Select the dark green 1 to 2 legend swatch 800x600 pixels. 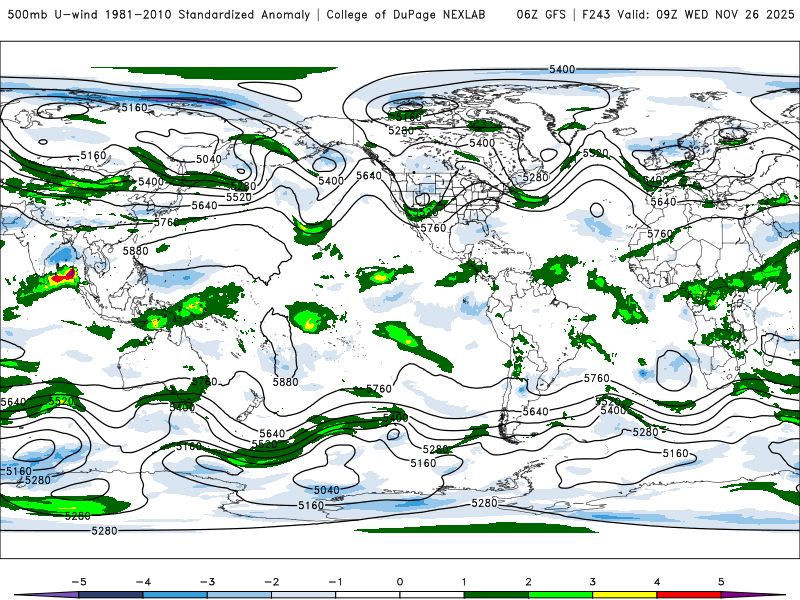point(496,595)
